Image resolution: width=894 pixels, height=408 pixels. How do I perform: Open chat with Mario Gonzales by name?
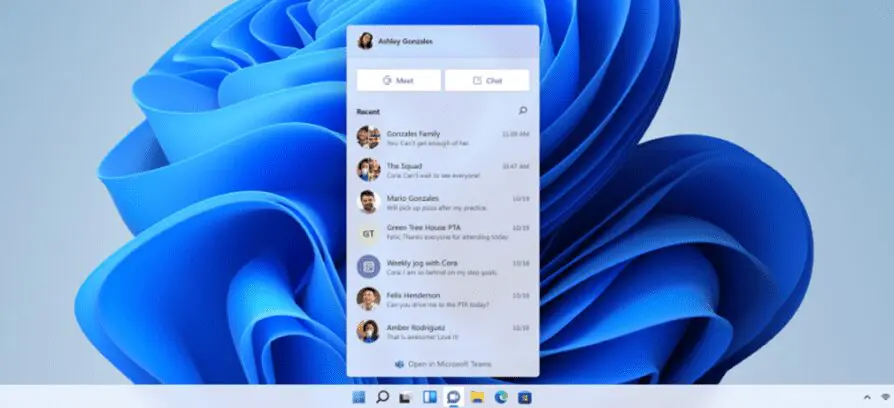point(413,198)
